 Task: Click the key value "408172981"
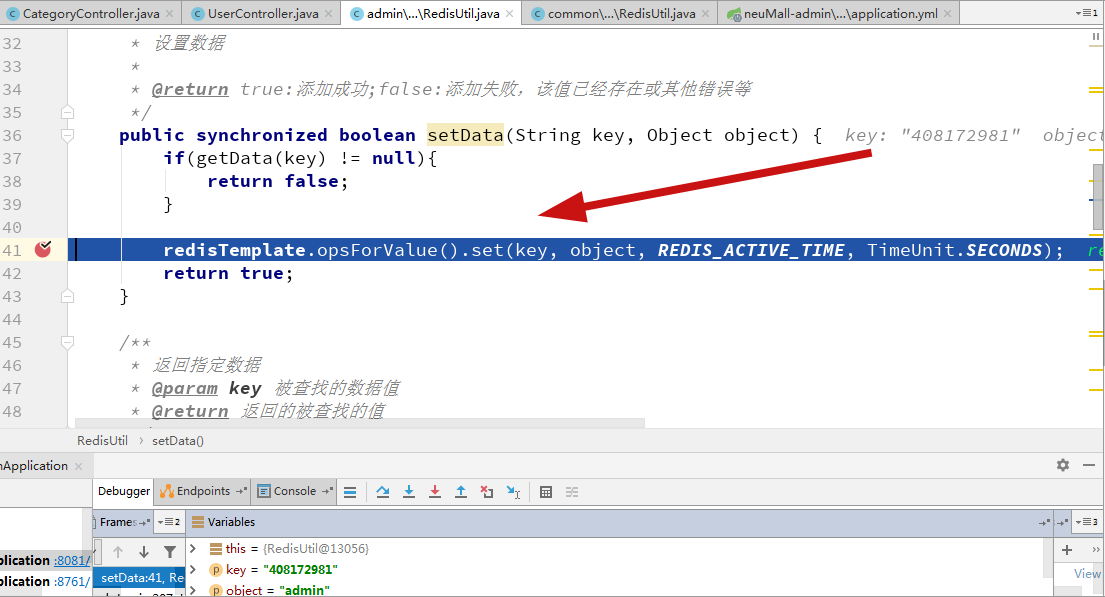coord(301,570)
